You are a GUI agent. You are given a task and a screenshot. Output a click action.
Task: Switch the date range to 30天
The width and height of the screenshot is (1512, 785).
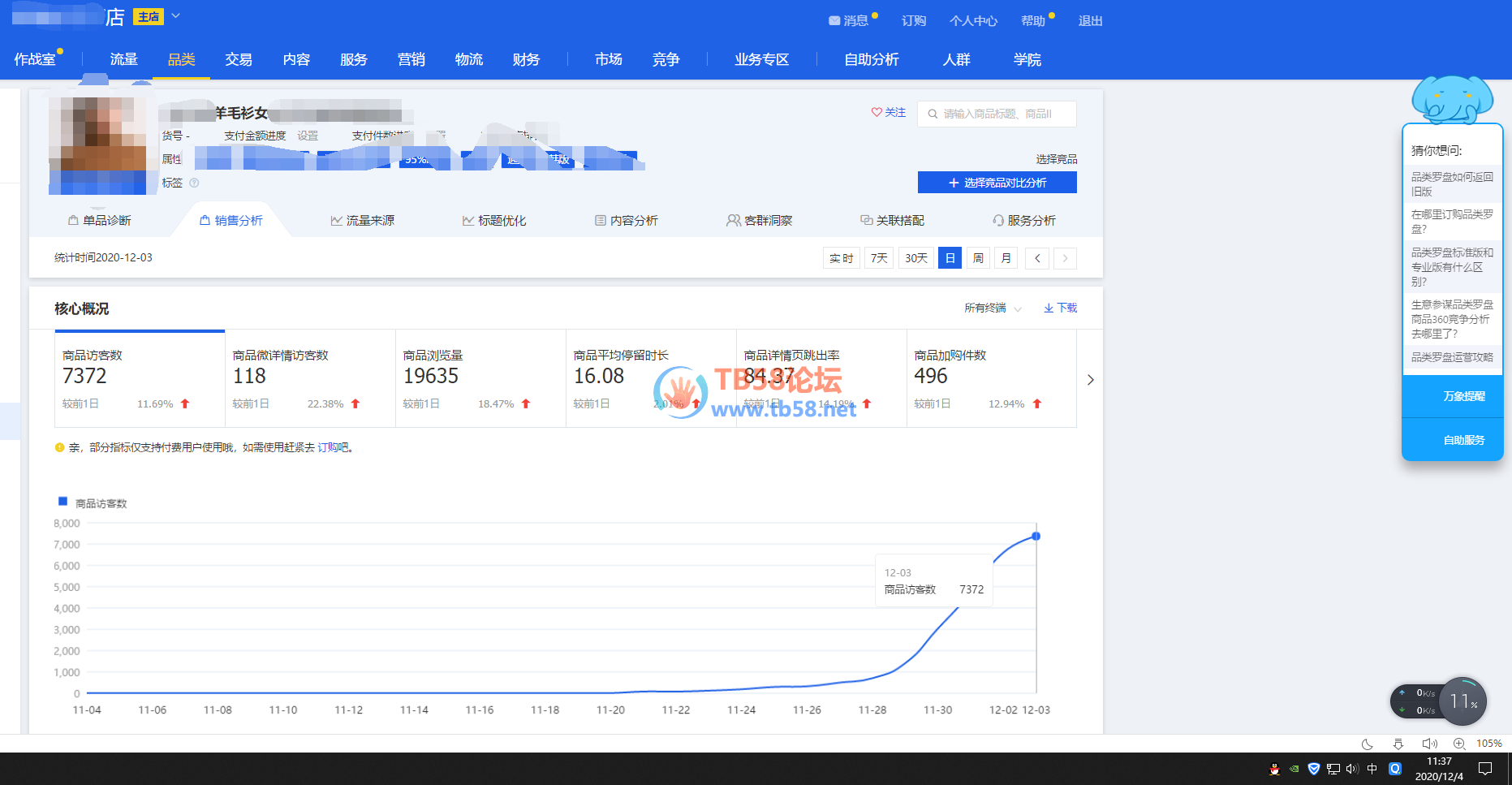point(915,258)
